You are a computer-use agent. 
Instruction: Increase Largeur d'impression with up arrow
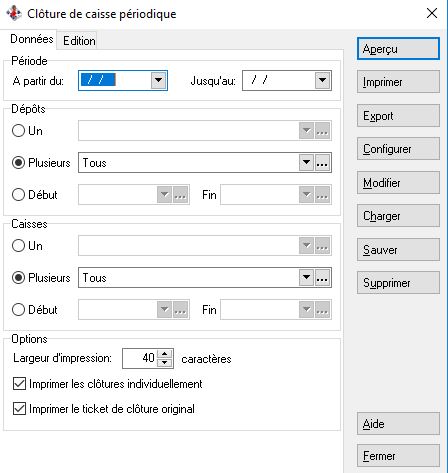[x=165, y=354]
